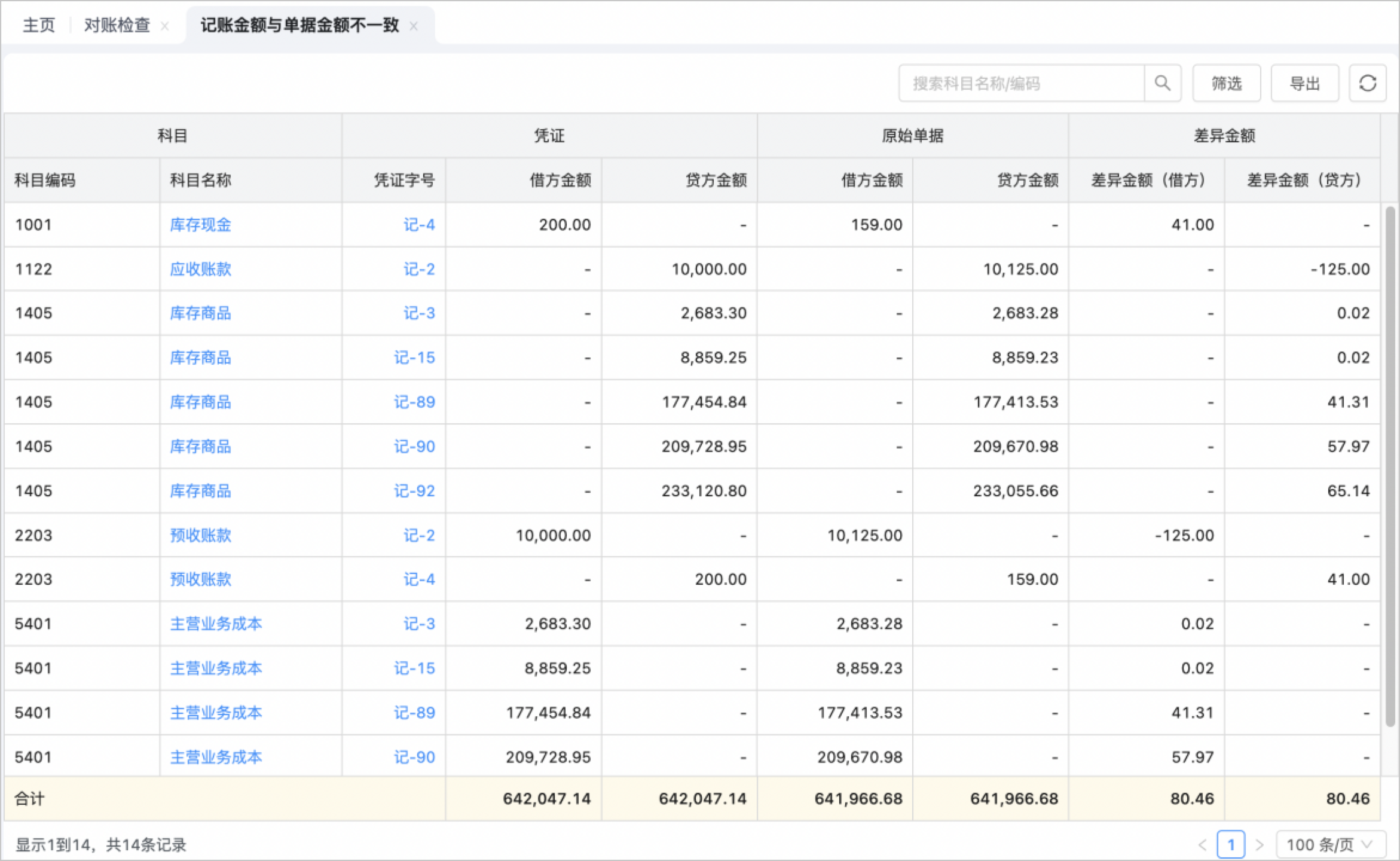
Task: Open 库存商品 link in 记-3 row
Action: pyautogui.click(x=200, y=313)
